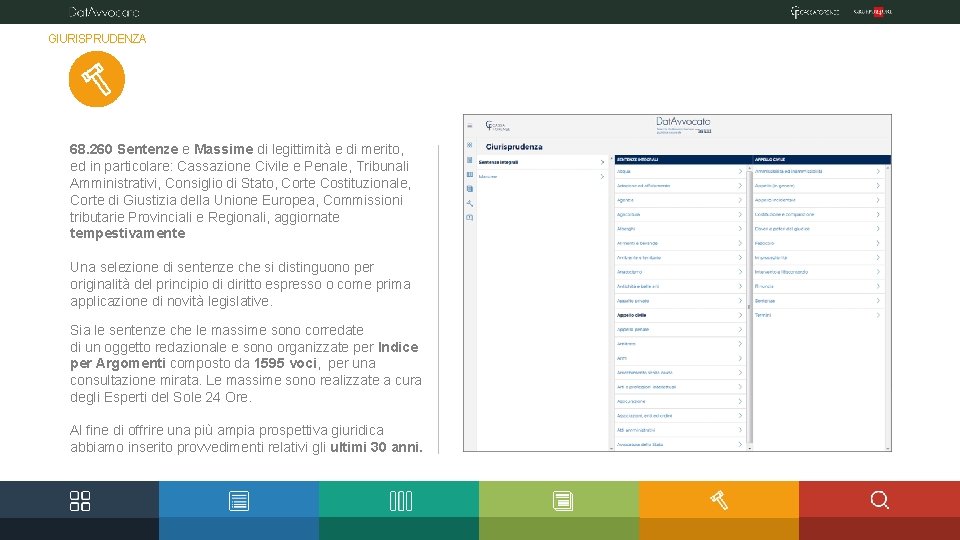Click the Cassa Forense logo in top bar
Image resolution: width=960 pixels, height=540 pixels.
(814, 12)
